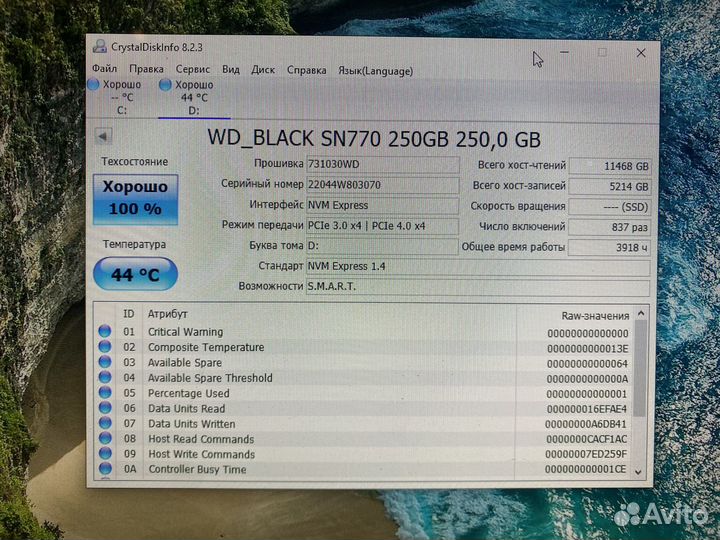Screen dimensions: 720x540
Task: Open the Правка menu
Action: pos(146,69)
